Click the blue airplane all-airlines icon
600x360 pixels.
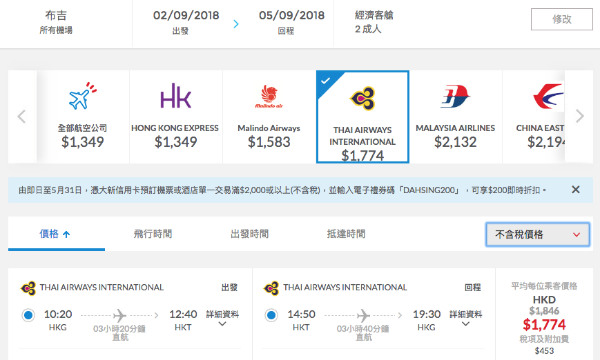[x=83, y=96]
